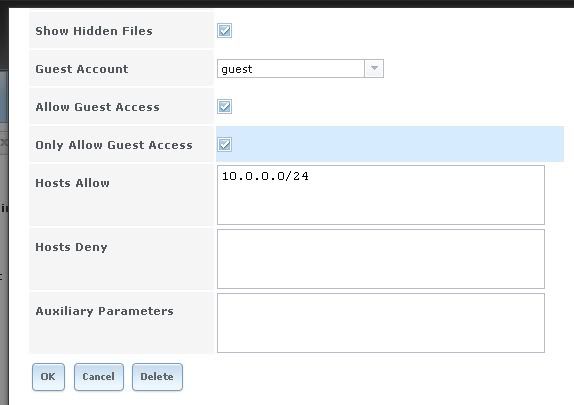574x405 pixels.
Task: Focus the Auxiliary Parameters text area
Action: [x=381, y=323]
